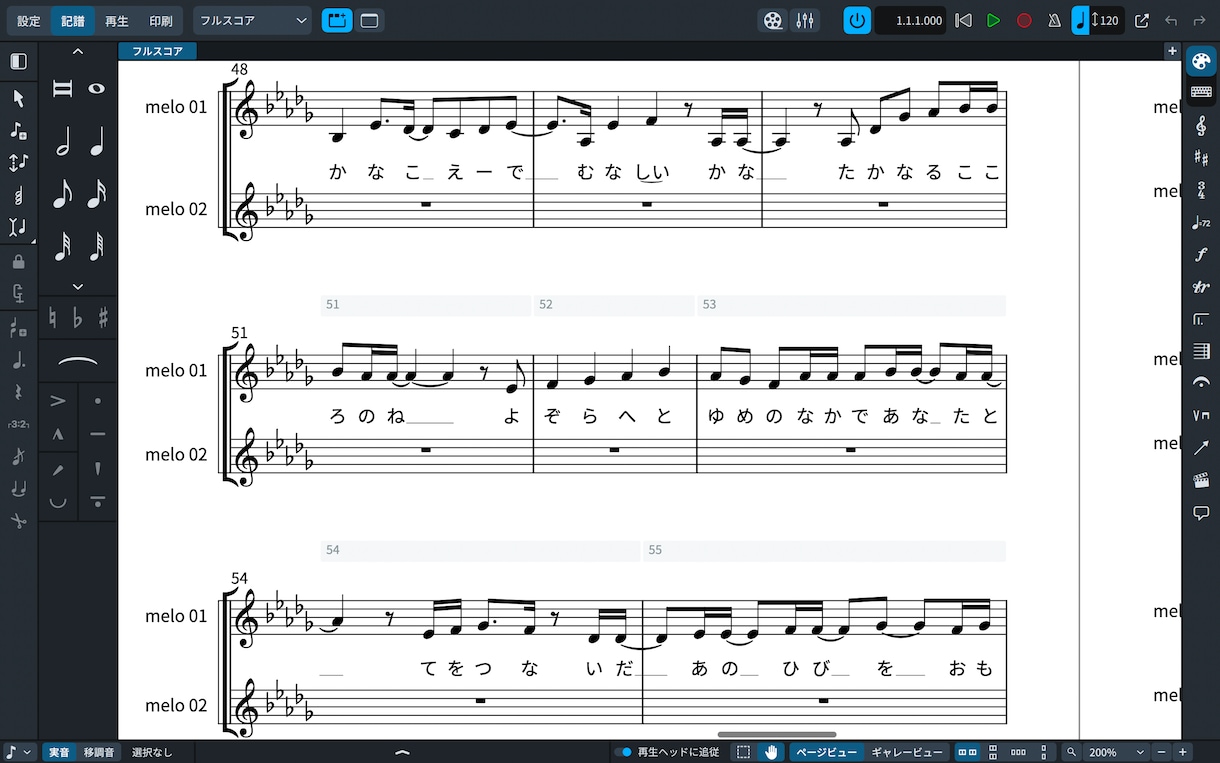Toggle the audio engine power button
This screenshot has width=1220, height=763.
click(x=857, y=20)
